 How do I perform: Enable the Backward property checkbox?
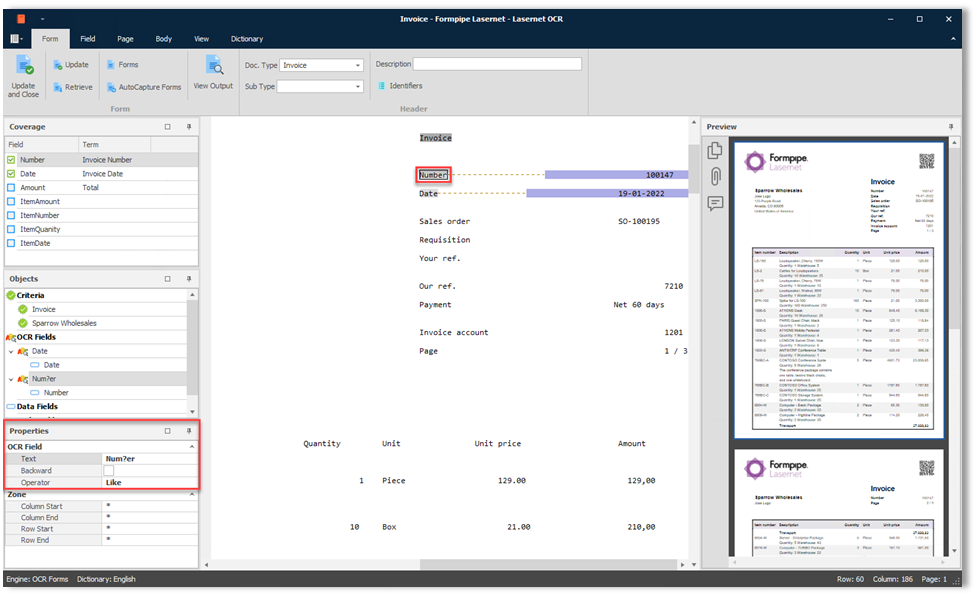(x=109, y=471)
